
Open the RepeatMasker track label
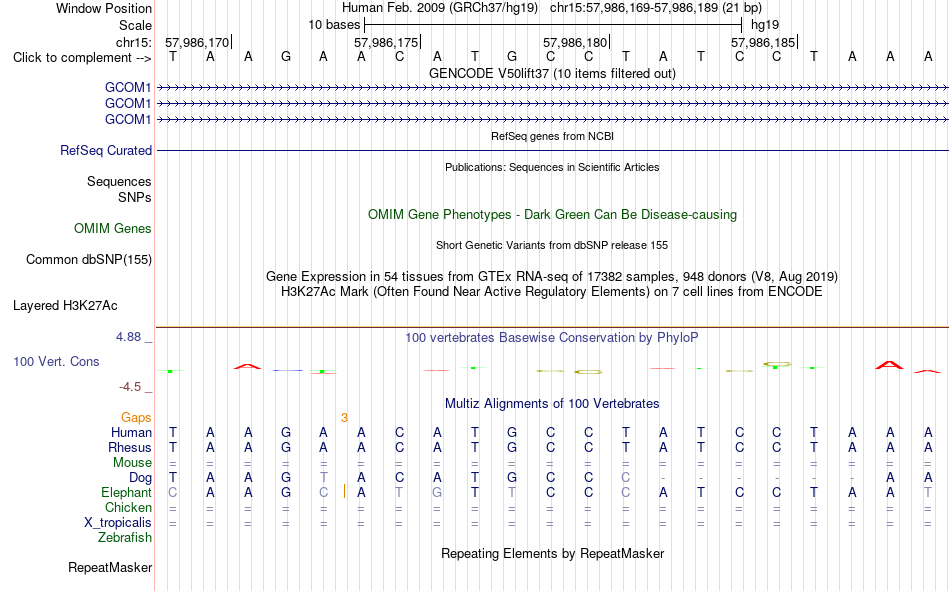[110, 567]
